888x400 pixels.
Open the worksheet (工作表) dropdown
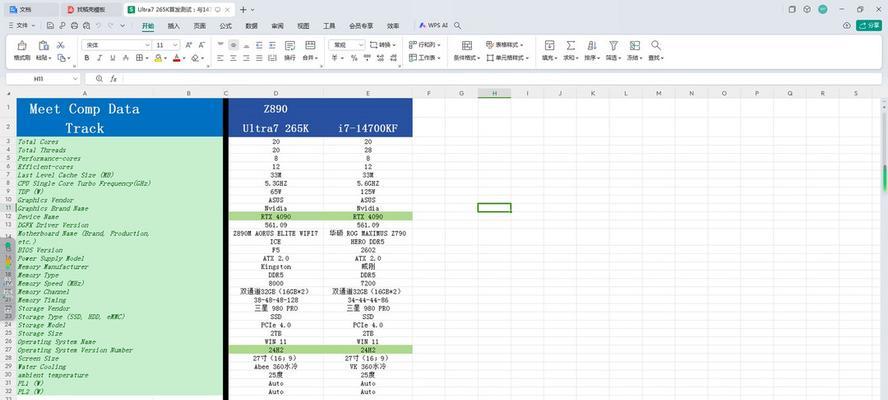click(425, 58)
